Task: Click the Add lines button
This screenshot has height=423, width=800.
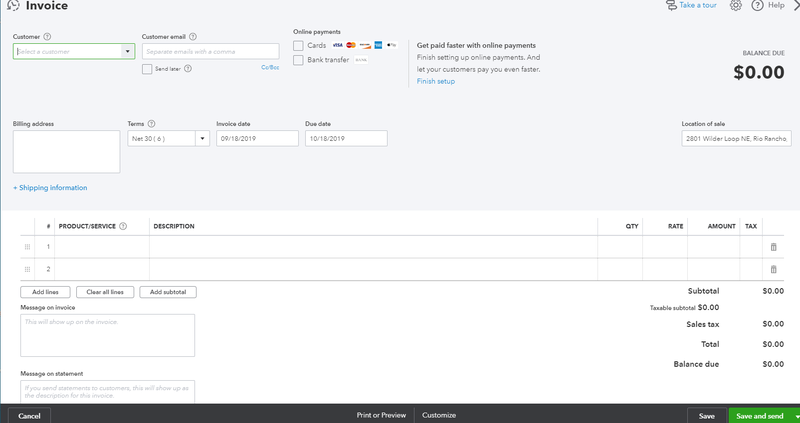Action: pyautogui.click(x=45, y=292)
